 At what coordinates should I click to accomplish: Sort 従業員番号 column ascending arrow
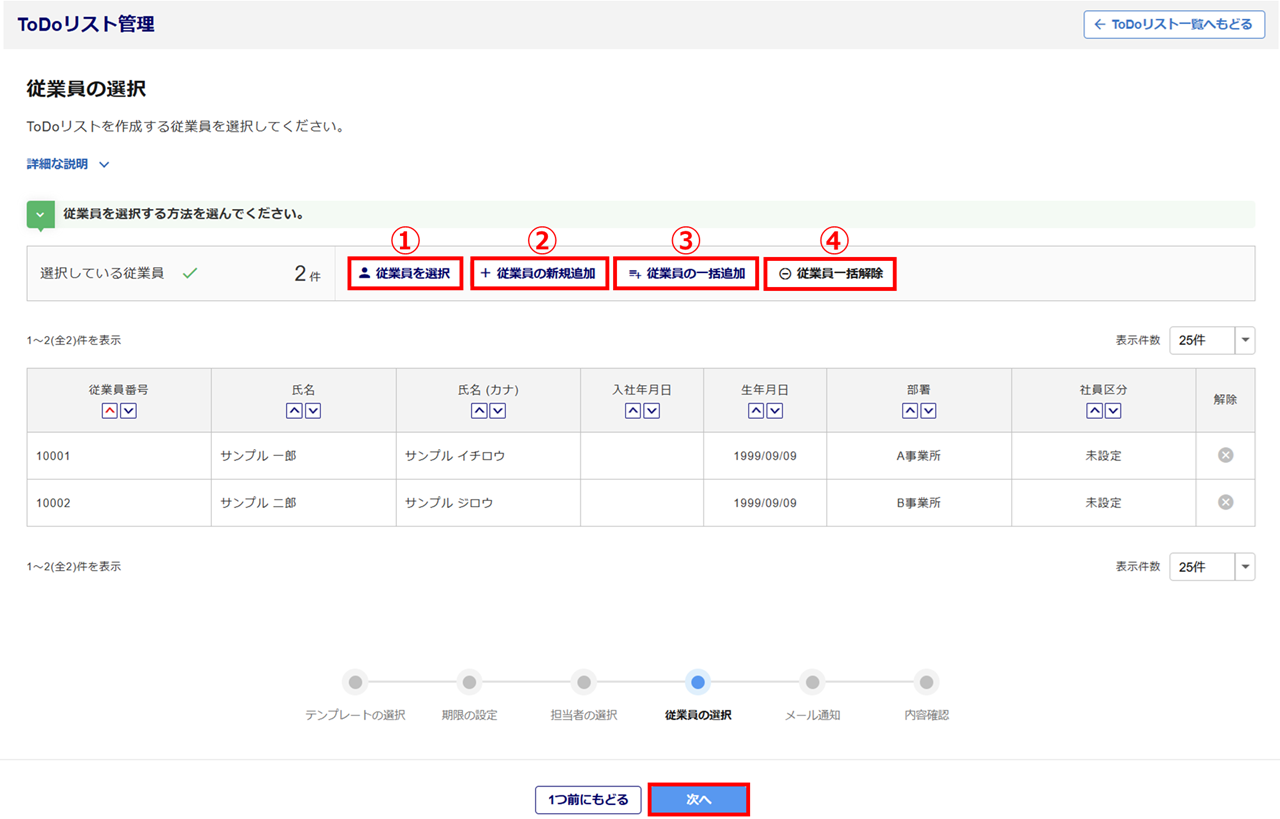110,411
